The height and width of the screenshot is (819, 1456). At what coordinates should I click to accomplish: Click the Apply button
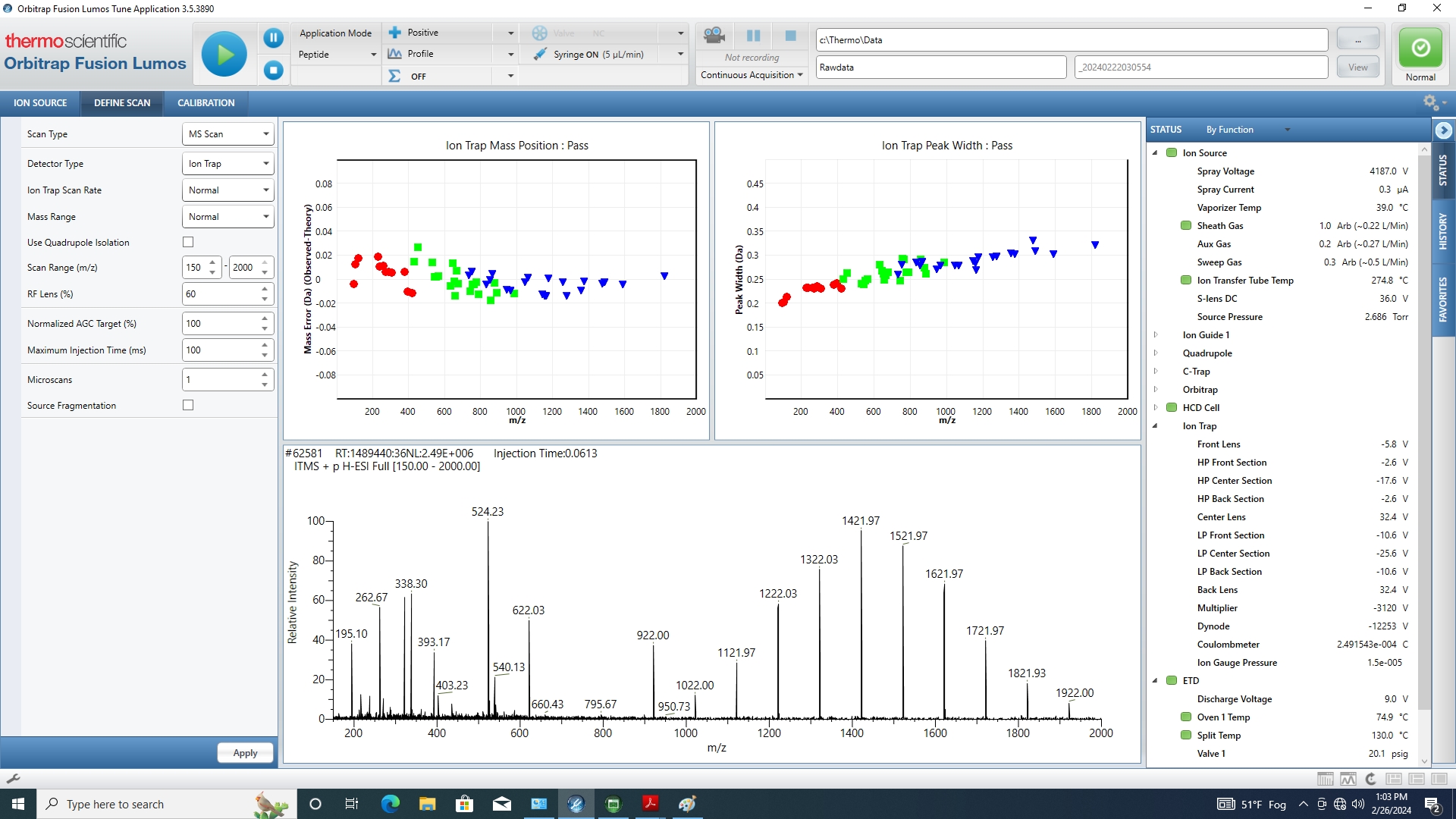(244, 752)
